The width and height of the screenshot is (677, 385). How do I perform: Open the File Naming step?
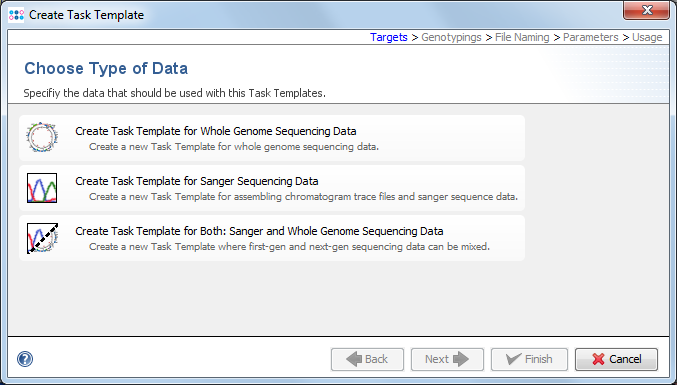coord(522,37)
